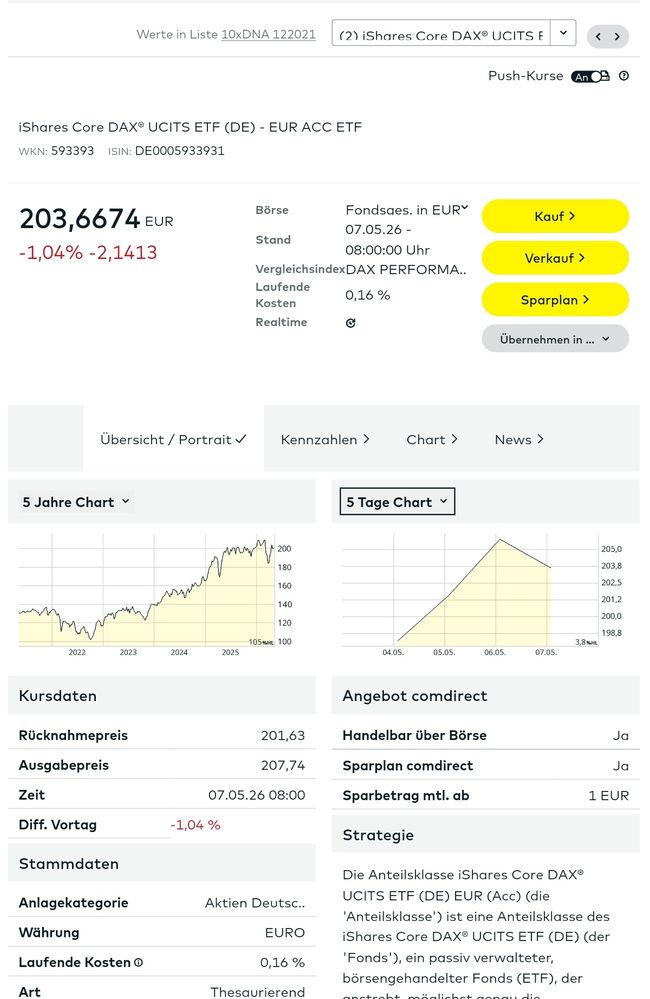
Task: Click the Sparplan comdirect row label
Action: pos(408,766)
